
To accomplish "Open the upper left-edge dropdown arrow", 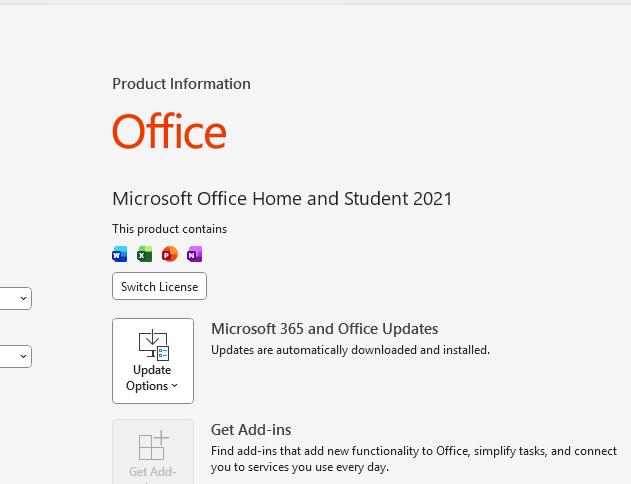I will point(23,298).
